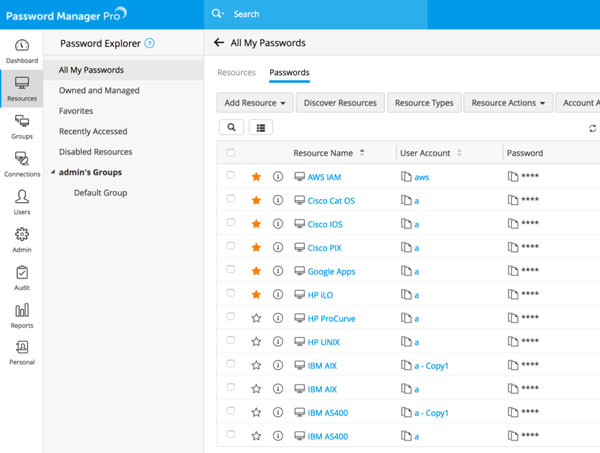
Task: Expand the Add Resource dropdown
Action: point(256,102)
